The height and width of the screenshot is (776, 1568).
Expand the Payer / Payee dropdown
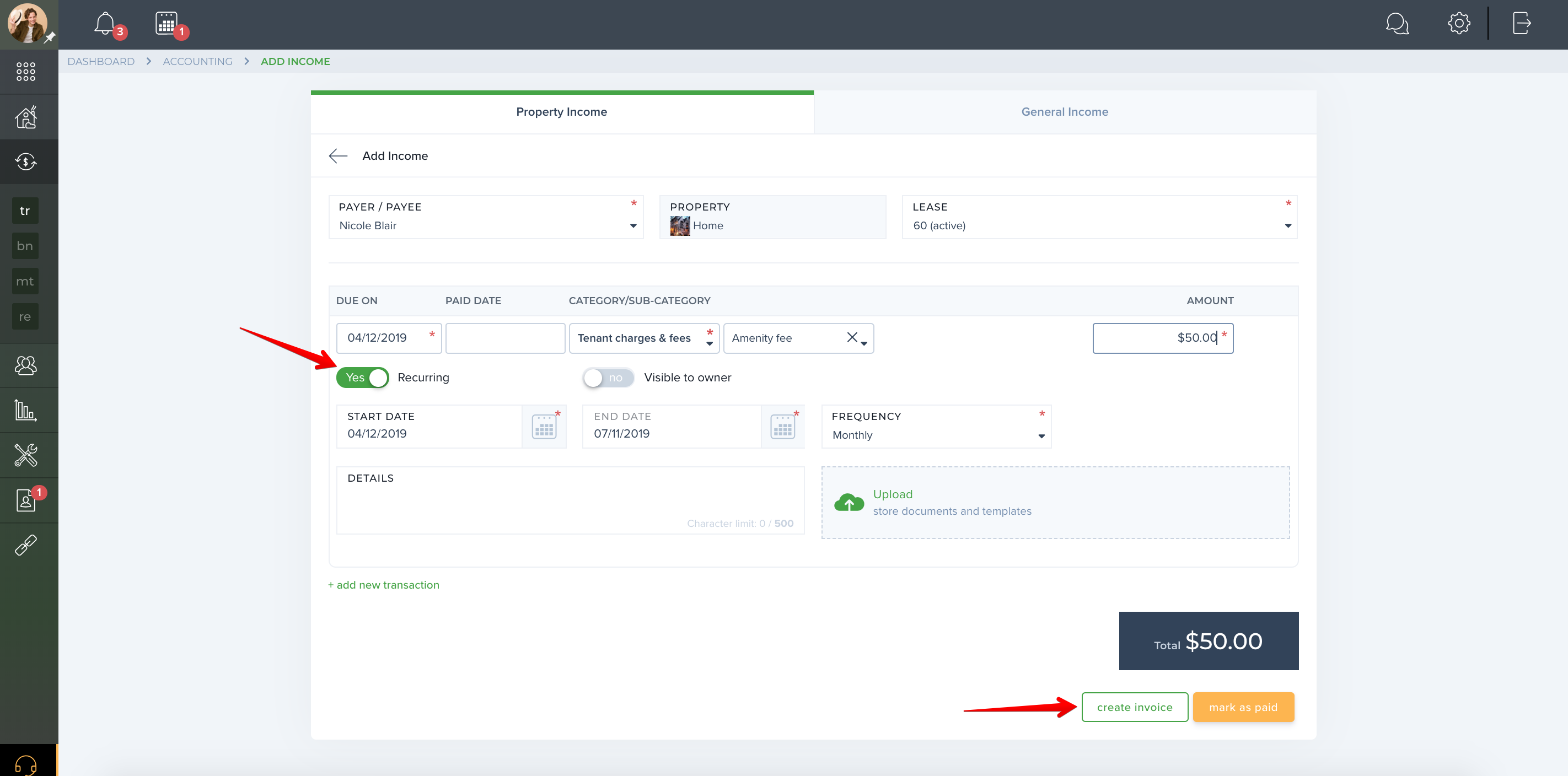(486, 217)
